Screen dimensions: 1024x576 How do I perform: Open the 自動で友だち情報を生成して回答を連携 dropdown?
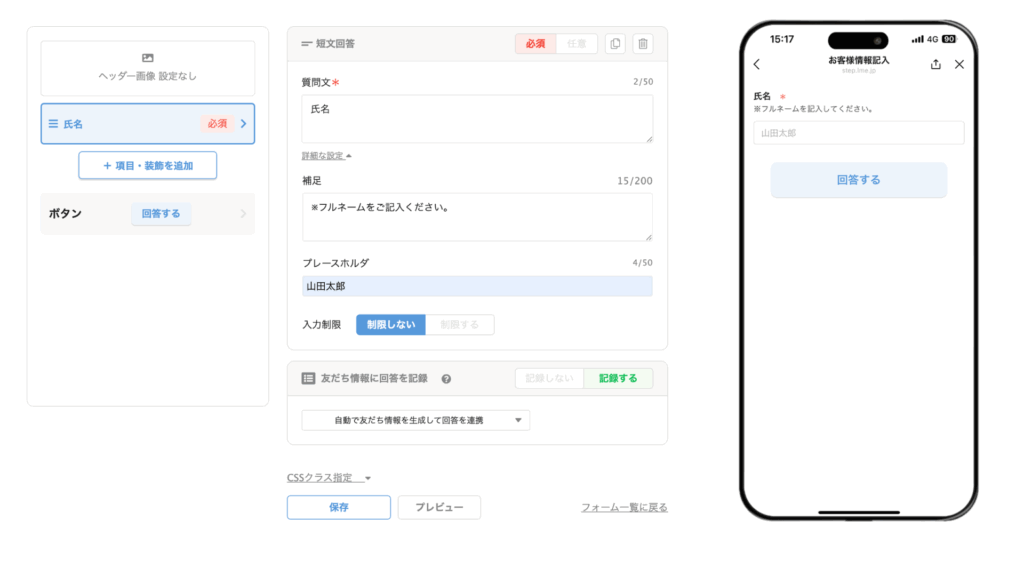click(416, 421)
